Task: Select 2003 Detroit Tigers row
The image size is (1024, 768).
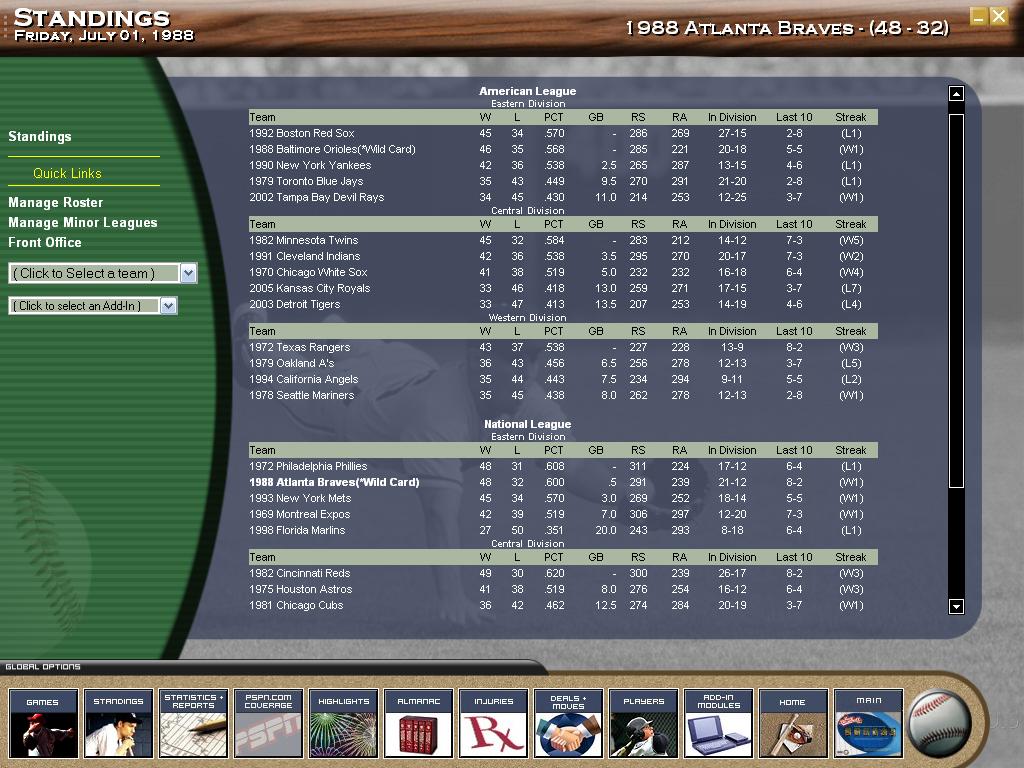Action: (563, 304)
